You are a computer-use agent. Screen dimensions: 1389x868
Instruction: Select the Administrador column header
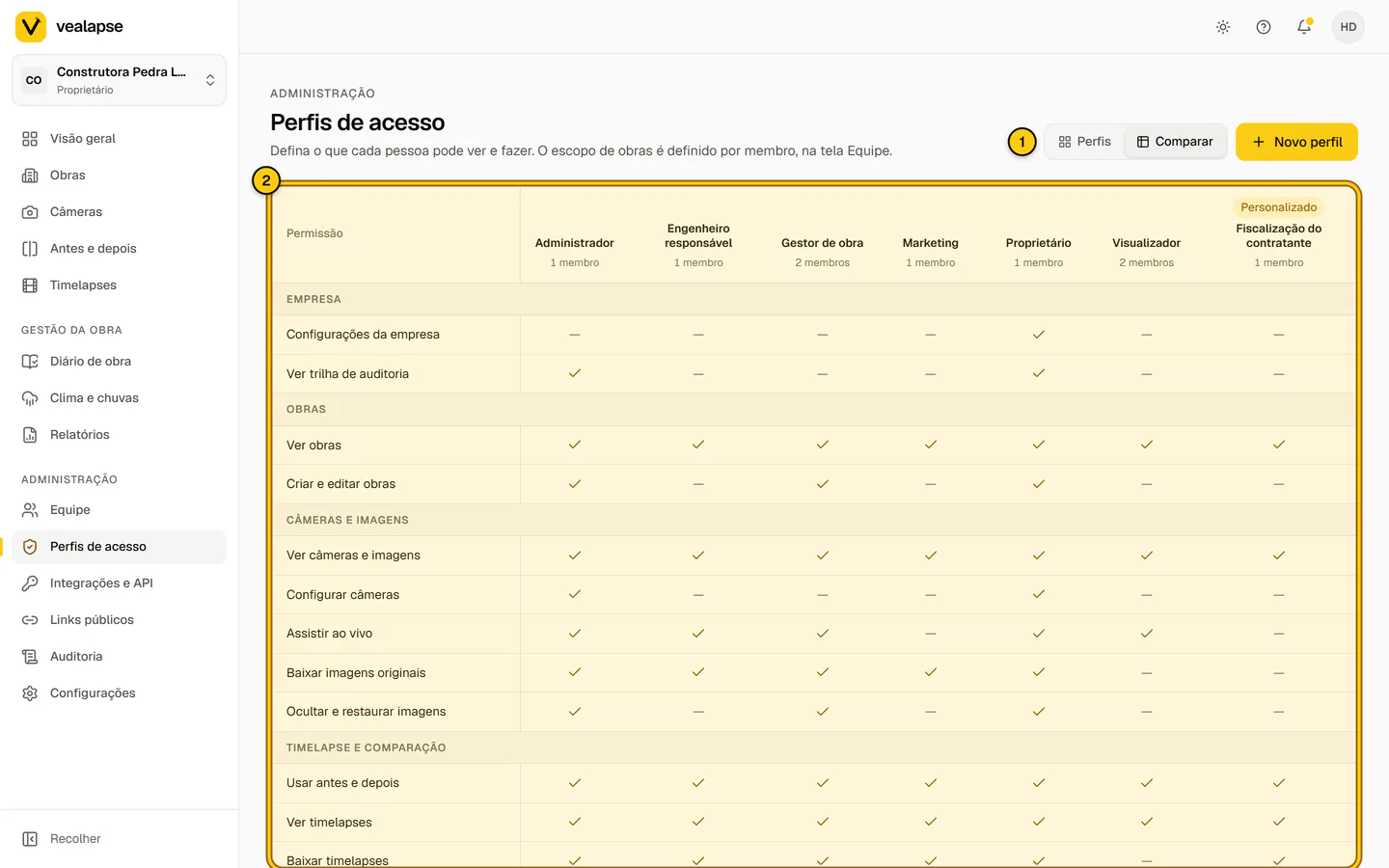[x=575, y=243]
